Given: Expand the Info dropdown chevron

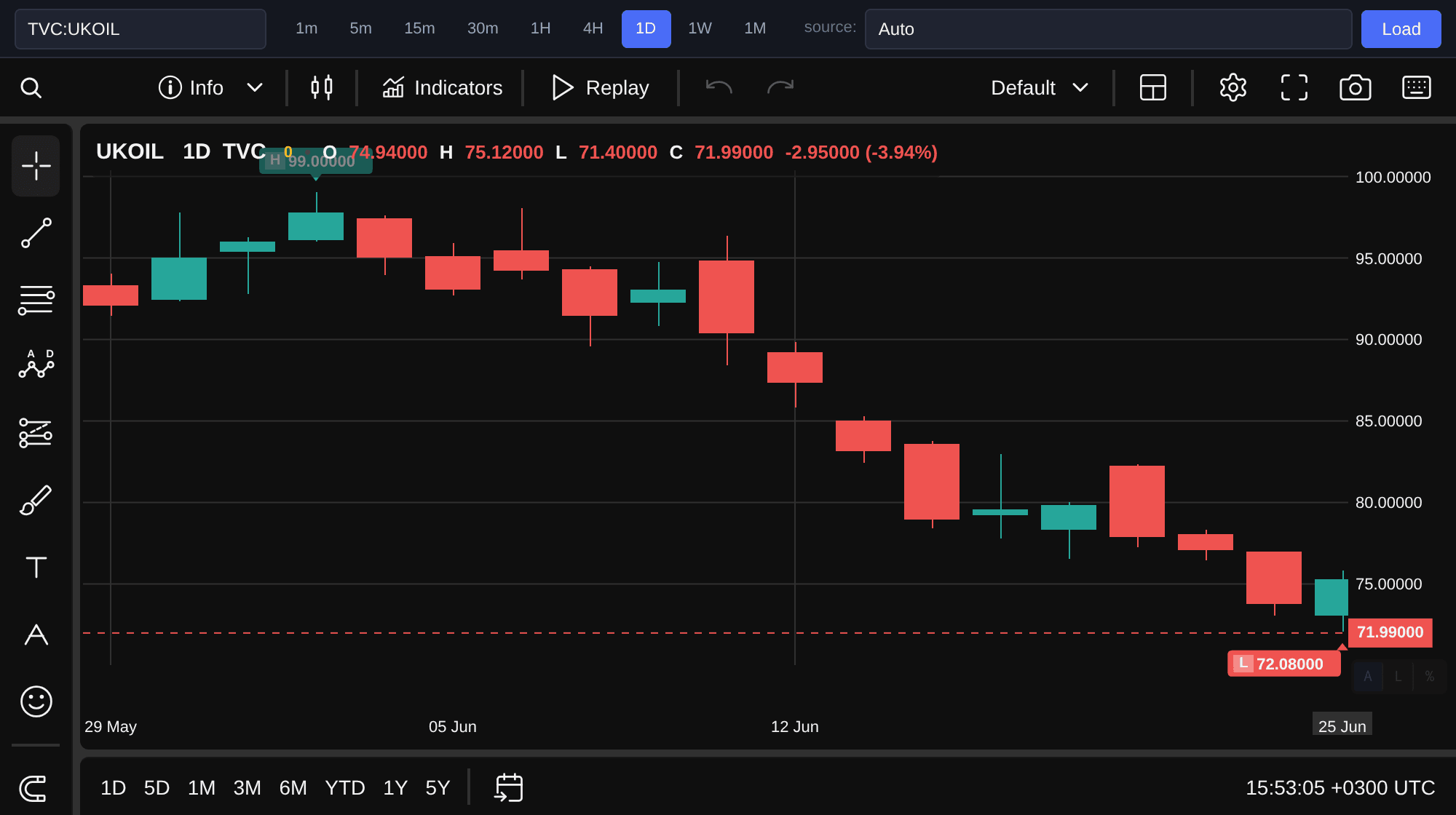Looking at the screenshot, I should (x=254, y=88).
